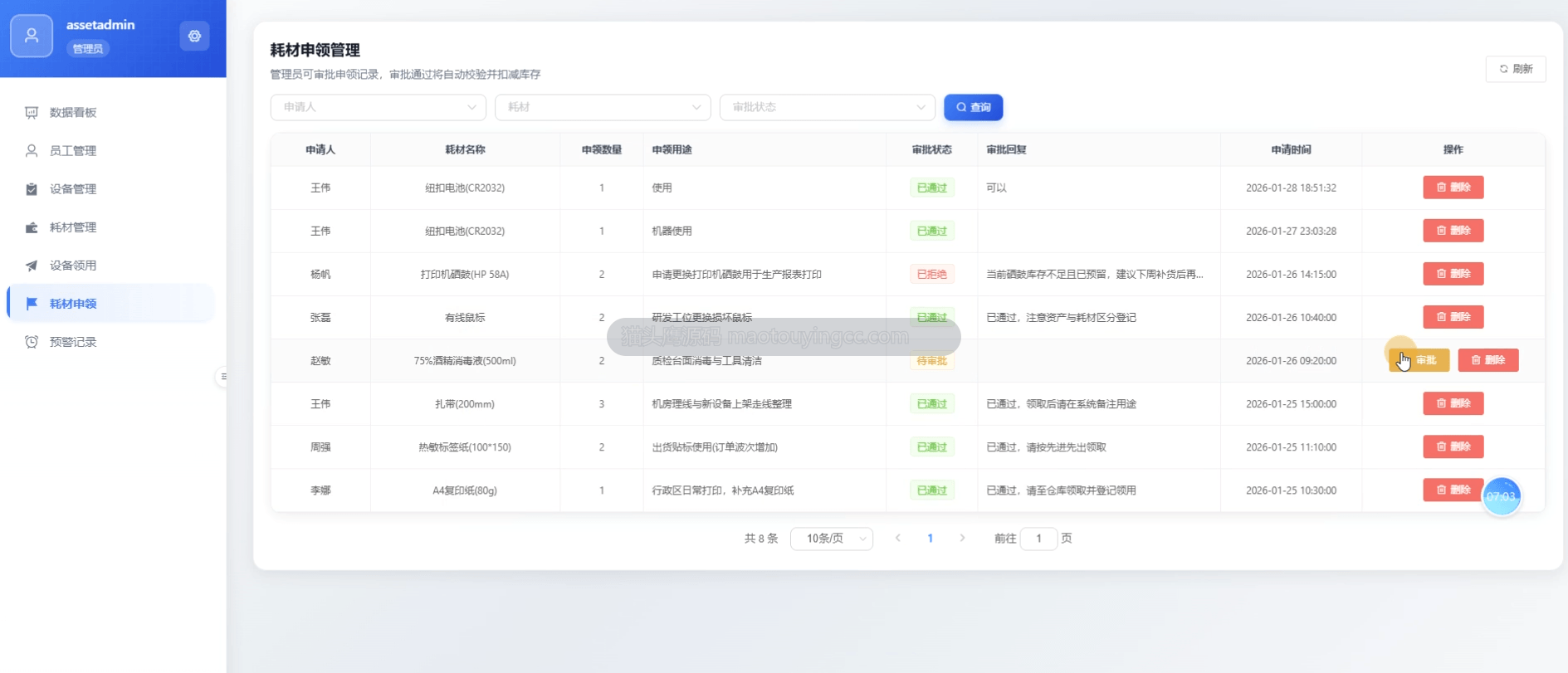
Task: Go to previous page arrow
Action: (897, 539)
